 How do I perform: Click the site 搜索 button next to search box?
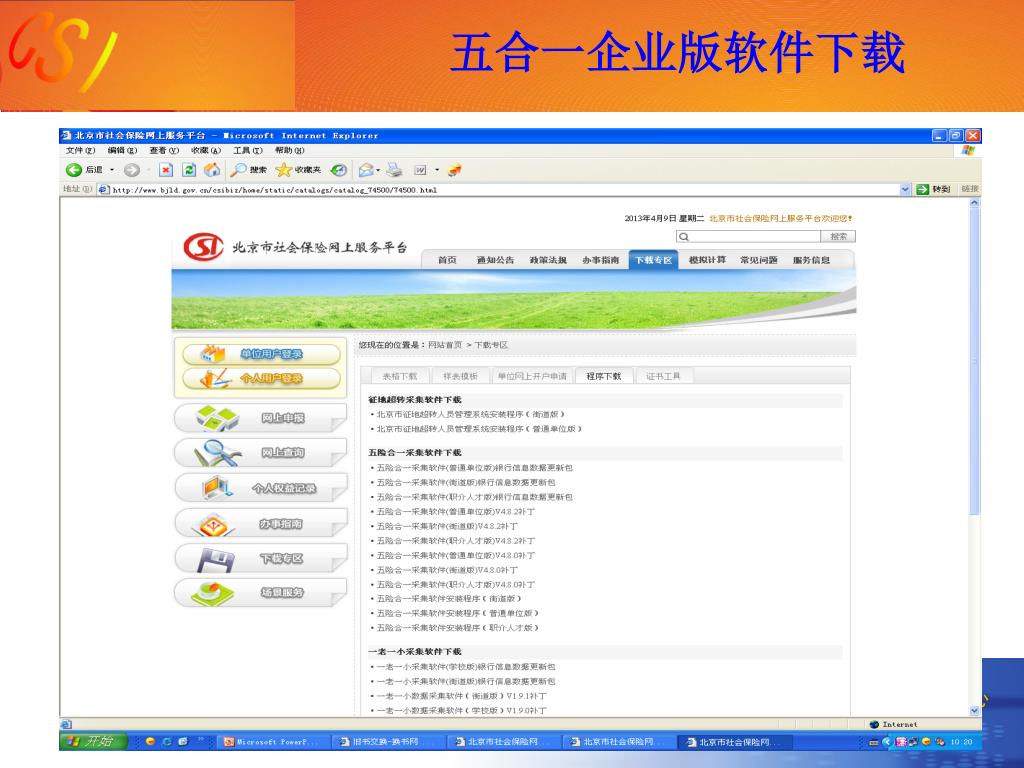838,236
